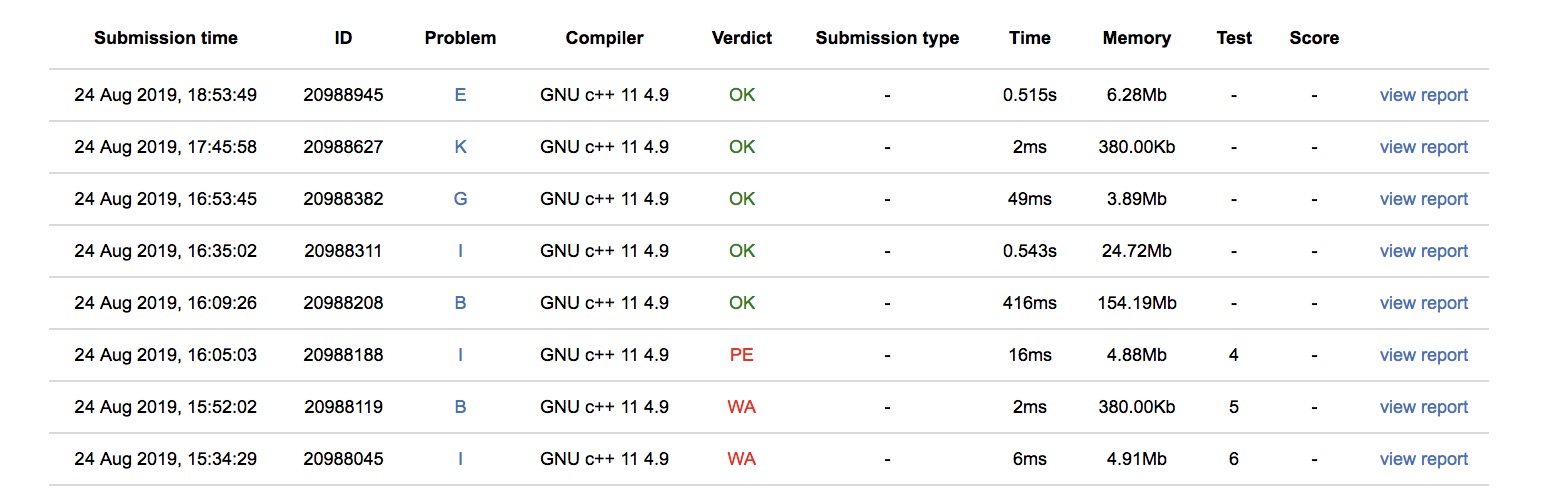Open problem K link
1544x494 pixels.
(x=460, y=147)
